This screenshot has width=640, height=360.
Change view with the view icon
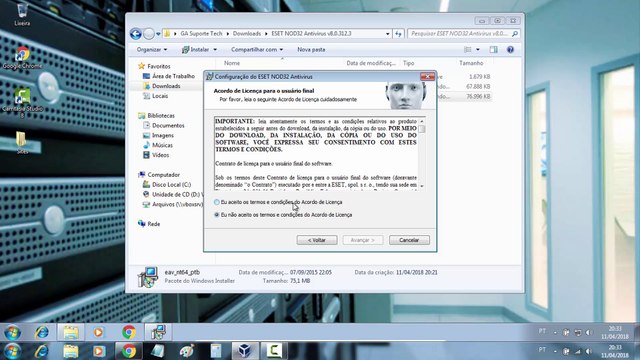468,49
